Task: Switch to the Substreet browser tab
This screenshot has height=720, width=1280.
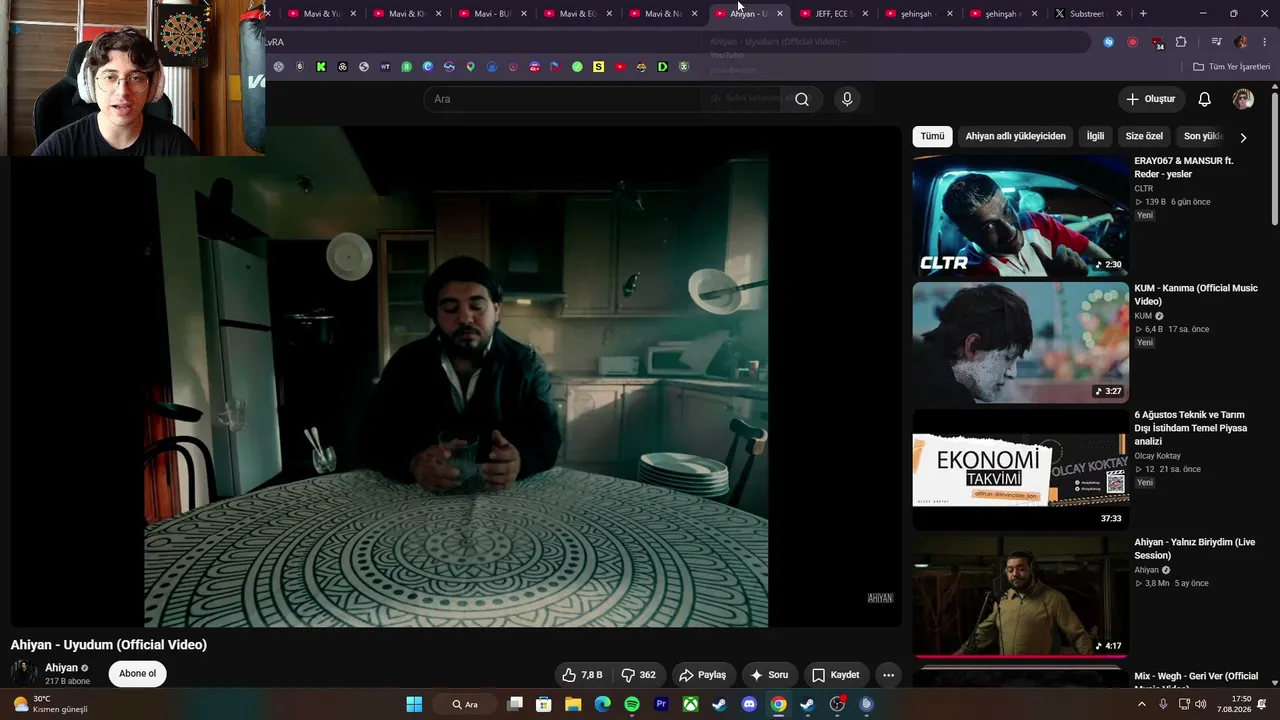Action: (x=1086, y=14)
